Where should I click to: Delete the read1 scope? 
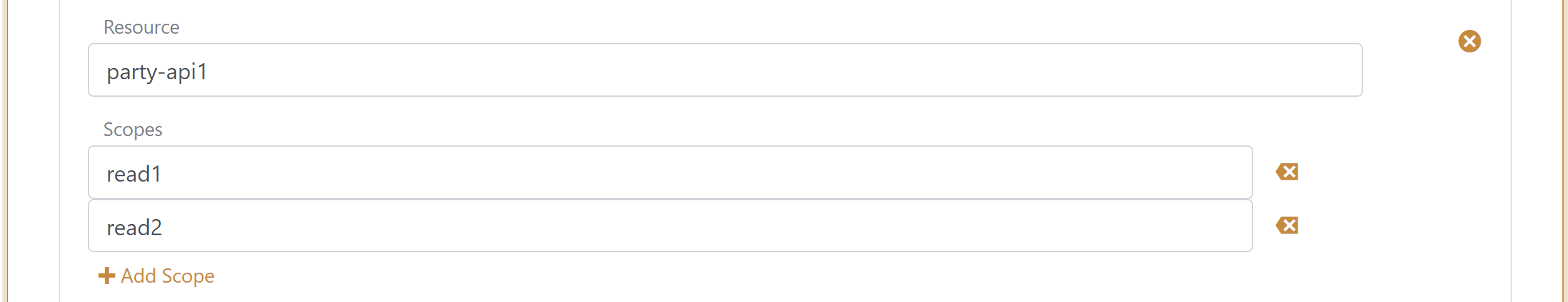(1287, 172)
